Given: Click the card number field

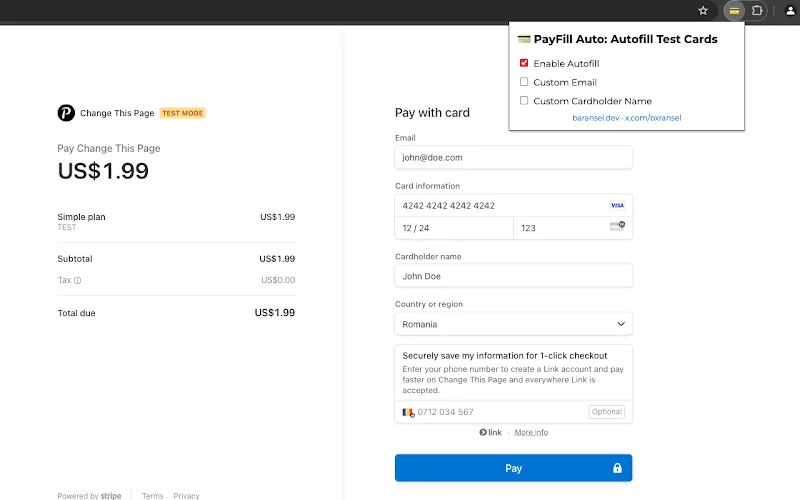Looking at the screenshot, I should (x=513, y=206).
